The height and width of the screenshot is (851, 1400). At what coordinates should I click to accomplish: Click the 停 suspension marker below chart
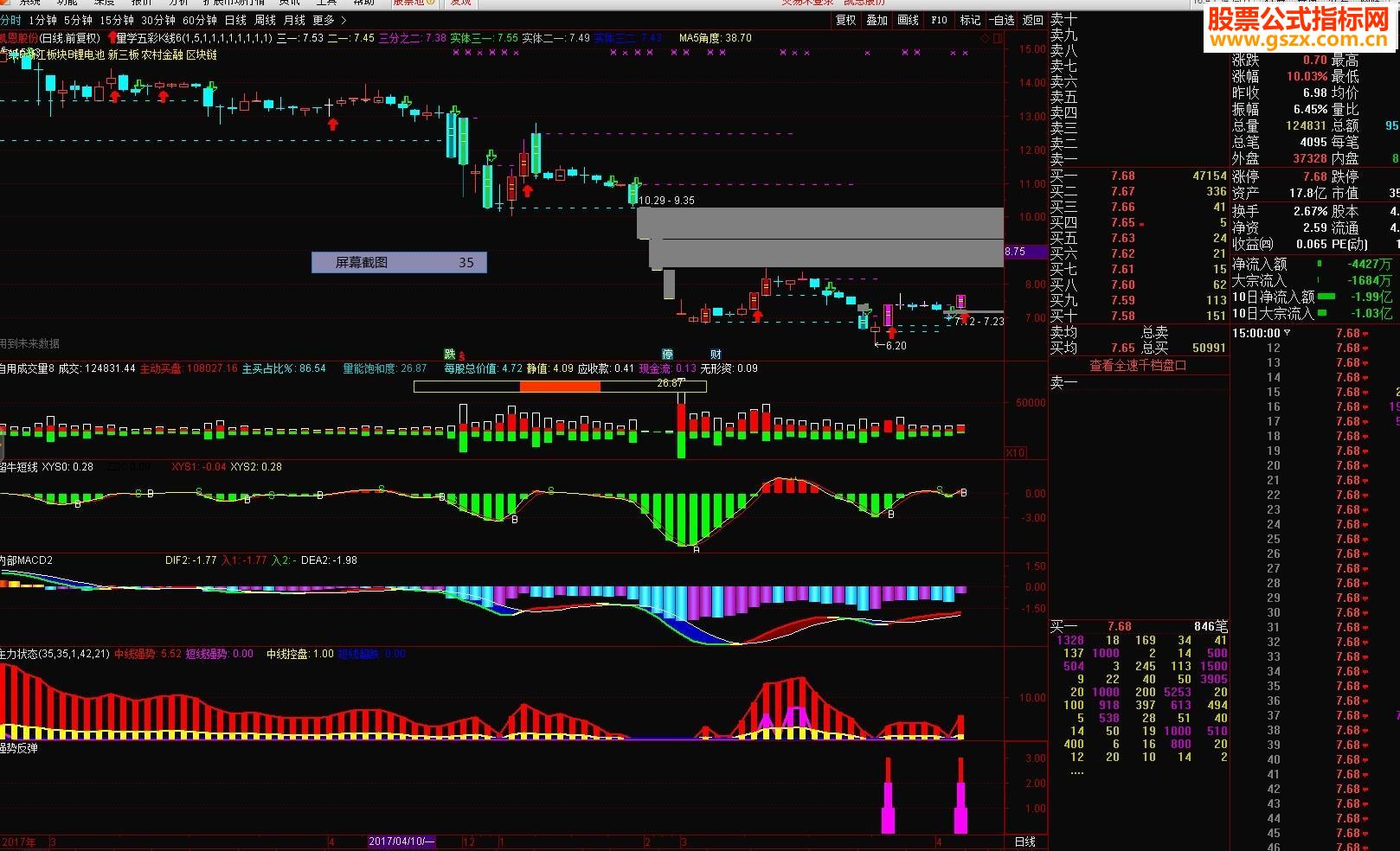[x=667, y=354]
